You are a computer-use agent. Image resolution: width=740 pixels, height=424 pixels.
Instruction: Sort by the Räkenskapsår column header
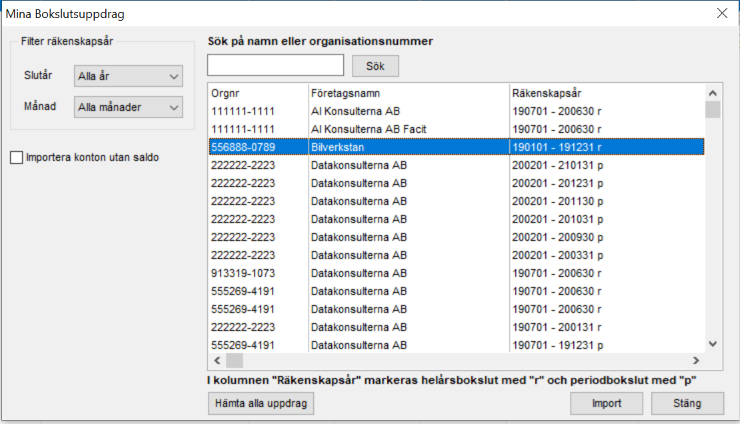607,93
